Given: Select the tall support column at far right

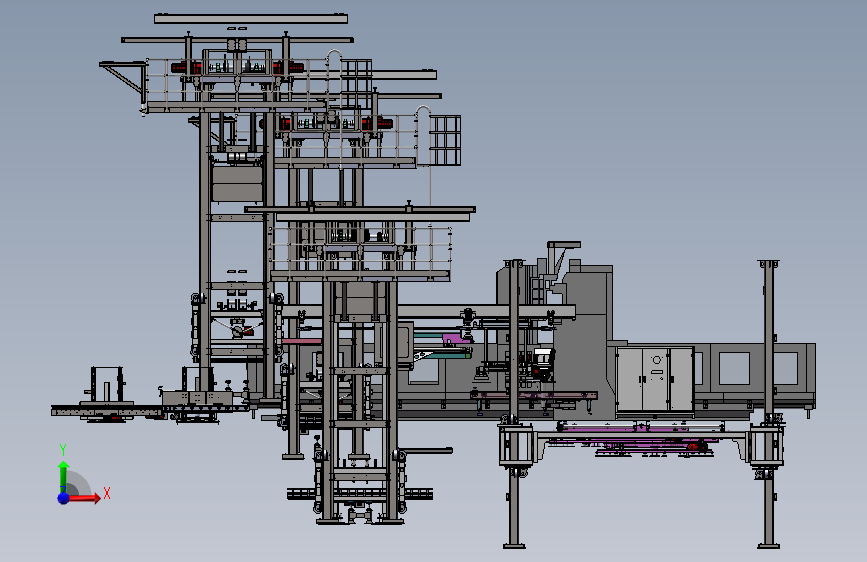Looking at the screenshot, I should coord(769,404).
